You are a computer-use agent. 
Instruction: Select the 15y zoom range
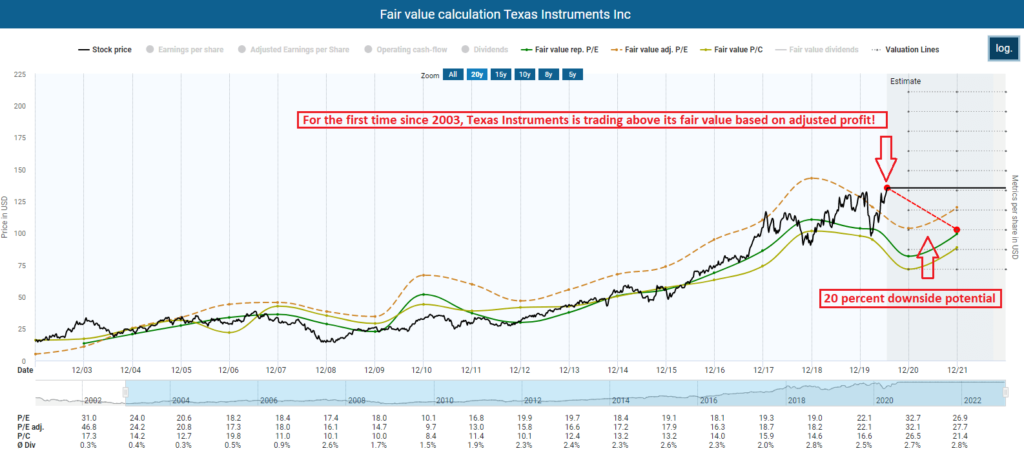click(500, 75)
